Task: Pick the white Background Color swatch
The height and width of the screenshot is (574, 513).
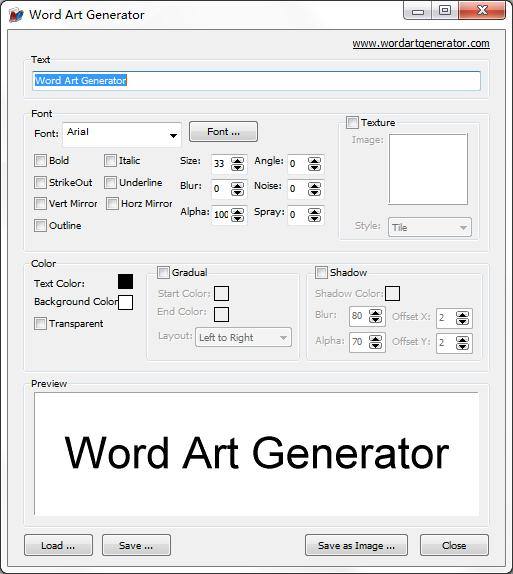Action: (x=126, y=303)
